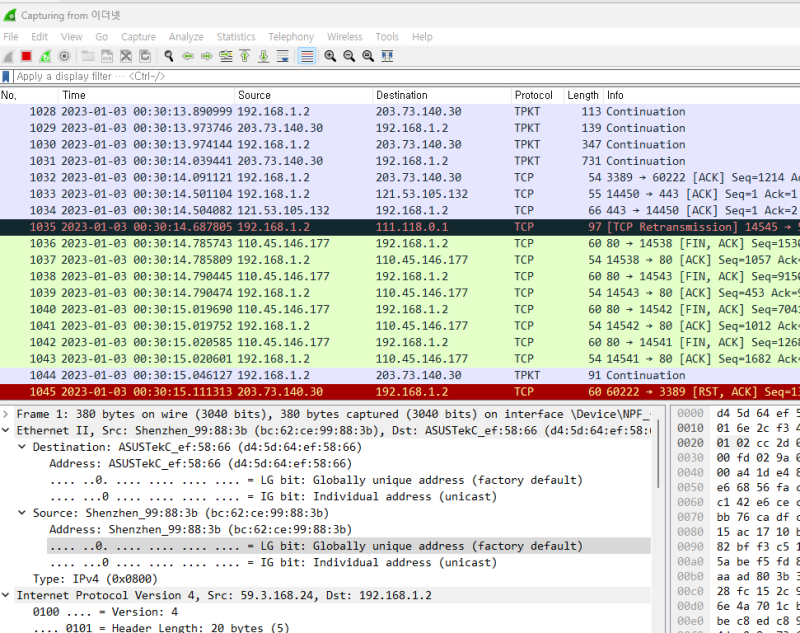The image size is (800, 633).
Task: Toggle auto-scroll to last packet
Action: (283, 56)
